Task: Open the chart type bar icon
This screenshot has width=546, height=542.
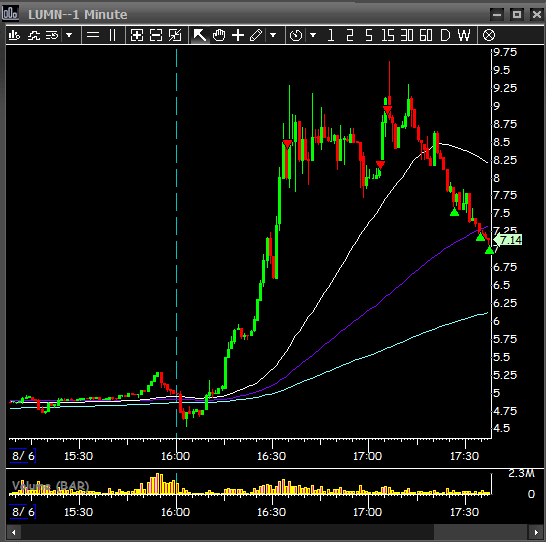Action: click(x=14, y=35)
